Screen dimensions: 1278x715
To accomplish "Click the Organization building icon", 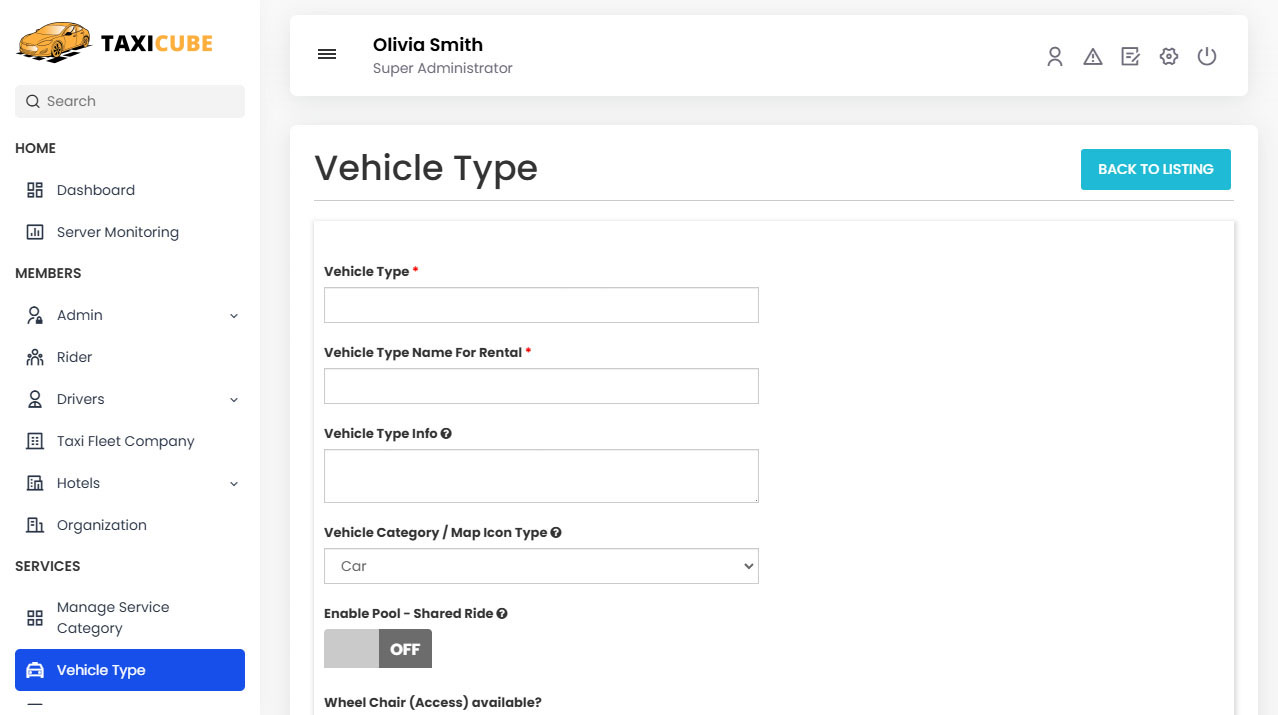I will tap(36, 524).
